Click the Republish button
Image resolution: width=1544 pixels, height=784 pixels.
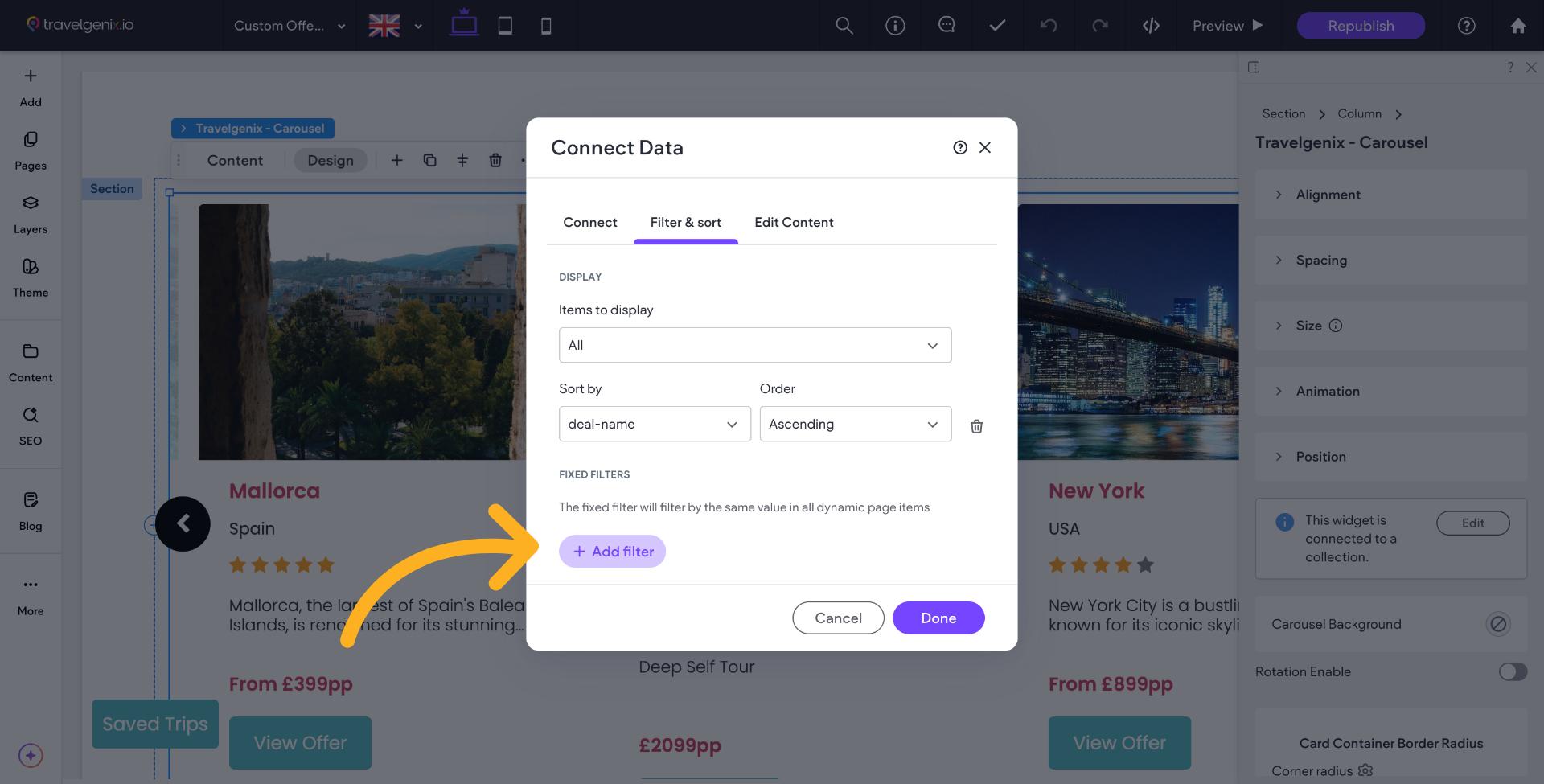[x=1361, y=26]
